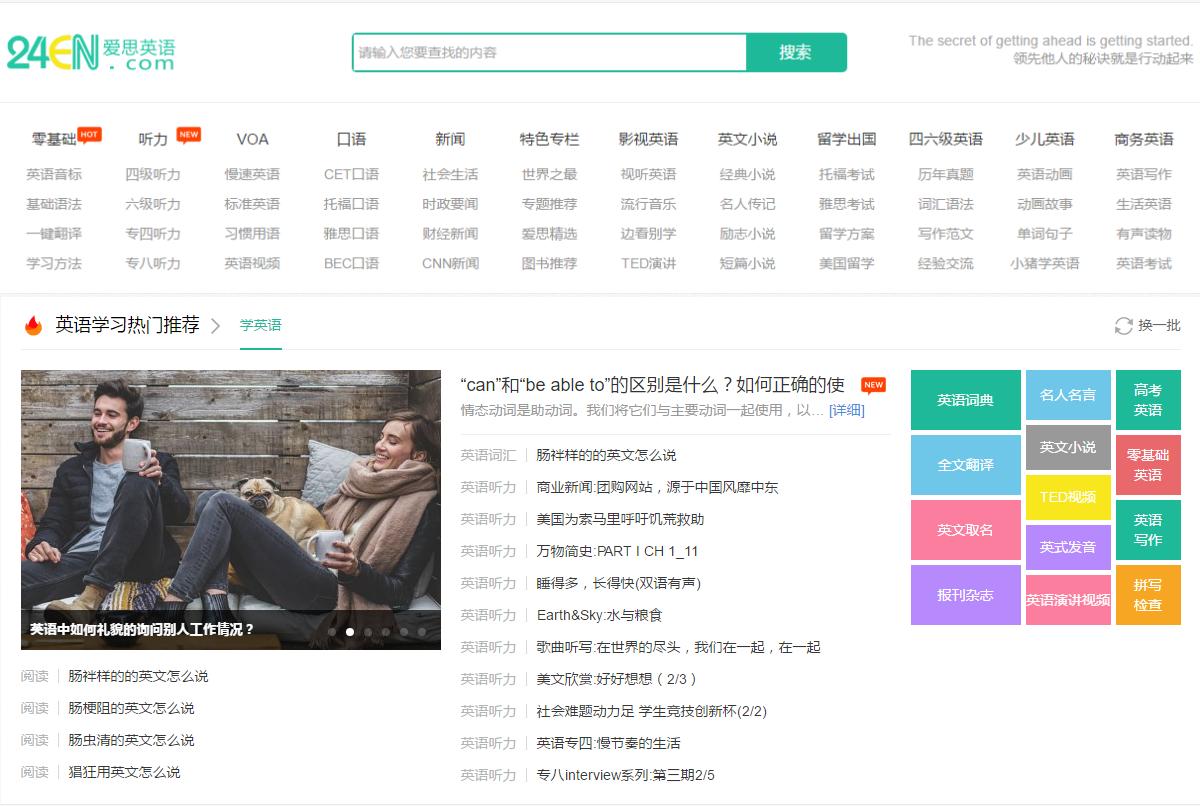Open the purple 报刊杂志 tile

point(964,594)
